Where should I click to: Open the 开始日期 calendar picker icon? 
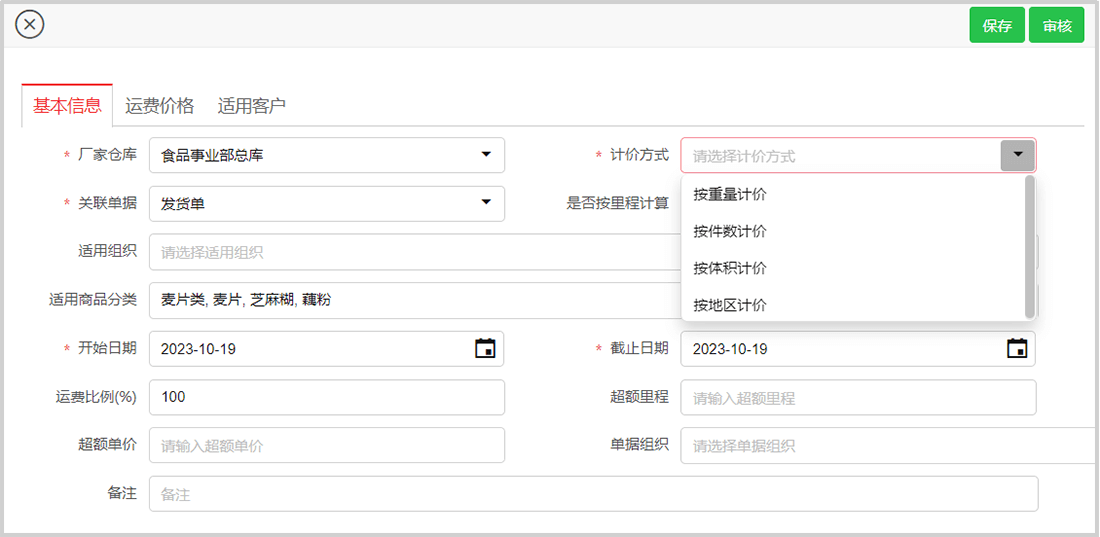coord(485,349)
